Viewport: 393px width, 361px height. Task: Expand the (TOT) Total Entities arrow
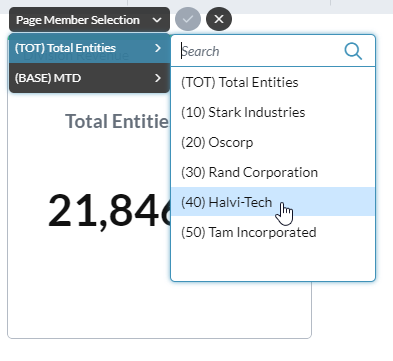click(158, 48)
